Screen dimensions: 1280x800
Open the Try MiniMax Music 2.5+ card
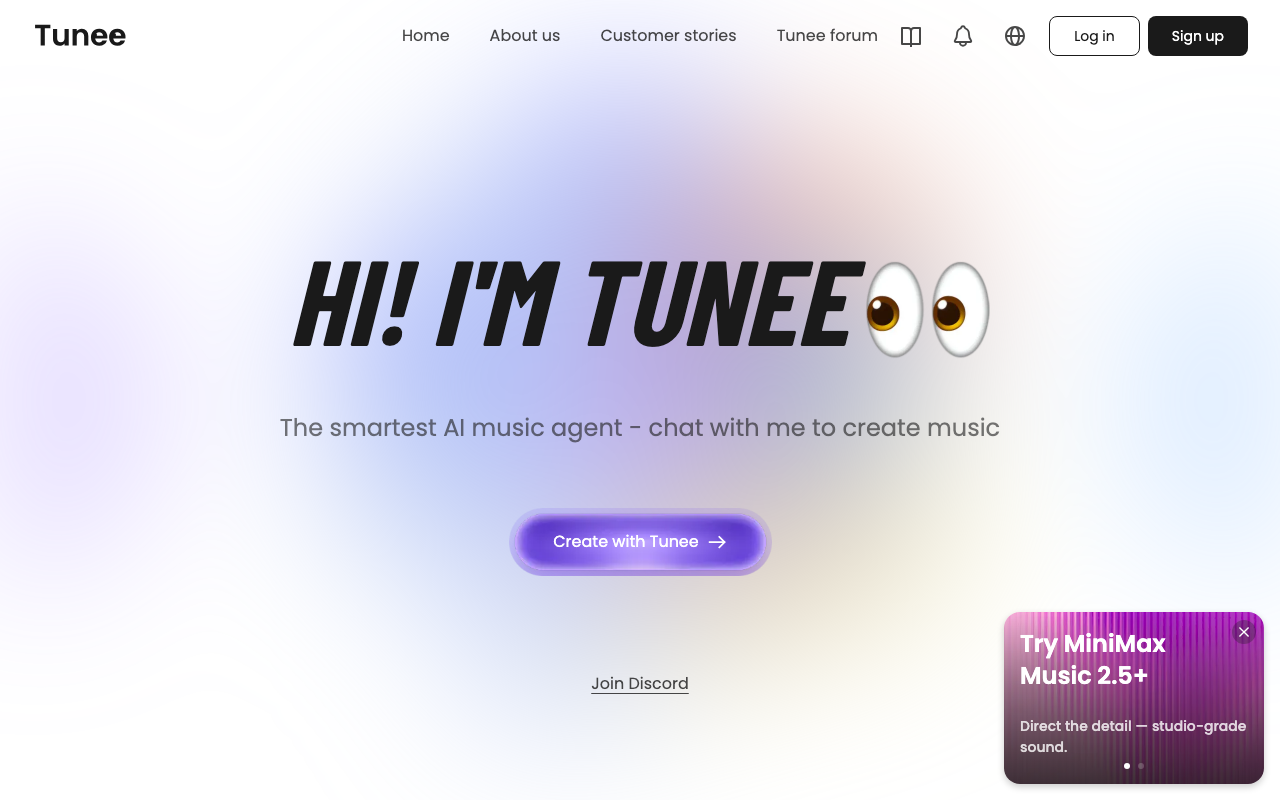click(1134, 698)
